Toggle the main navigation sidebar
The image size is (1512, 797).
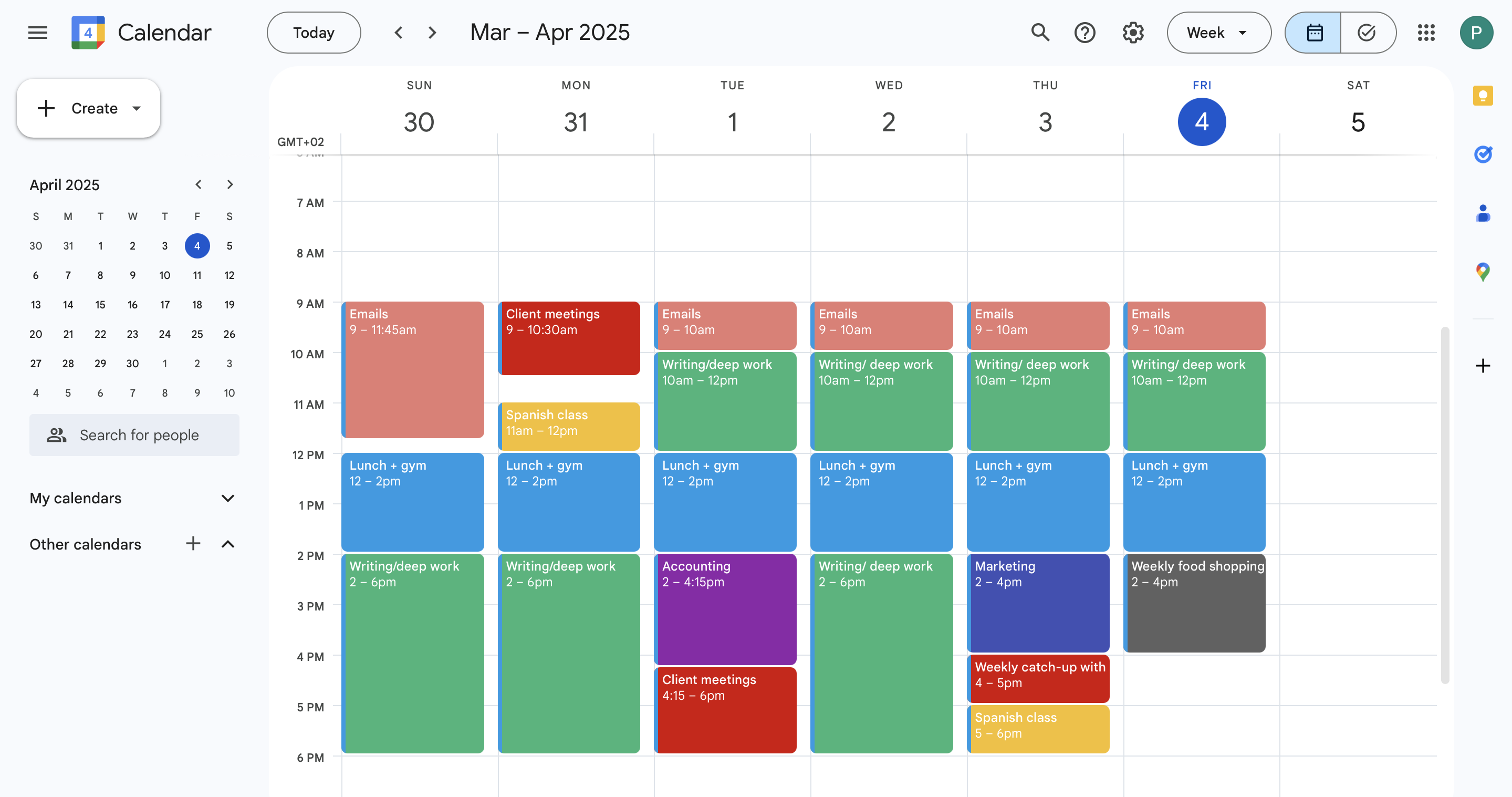[x=38, y=32]
